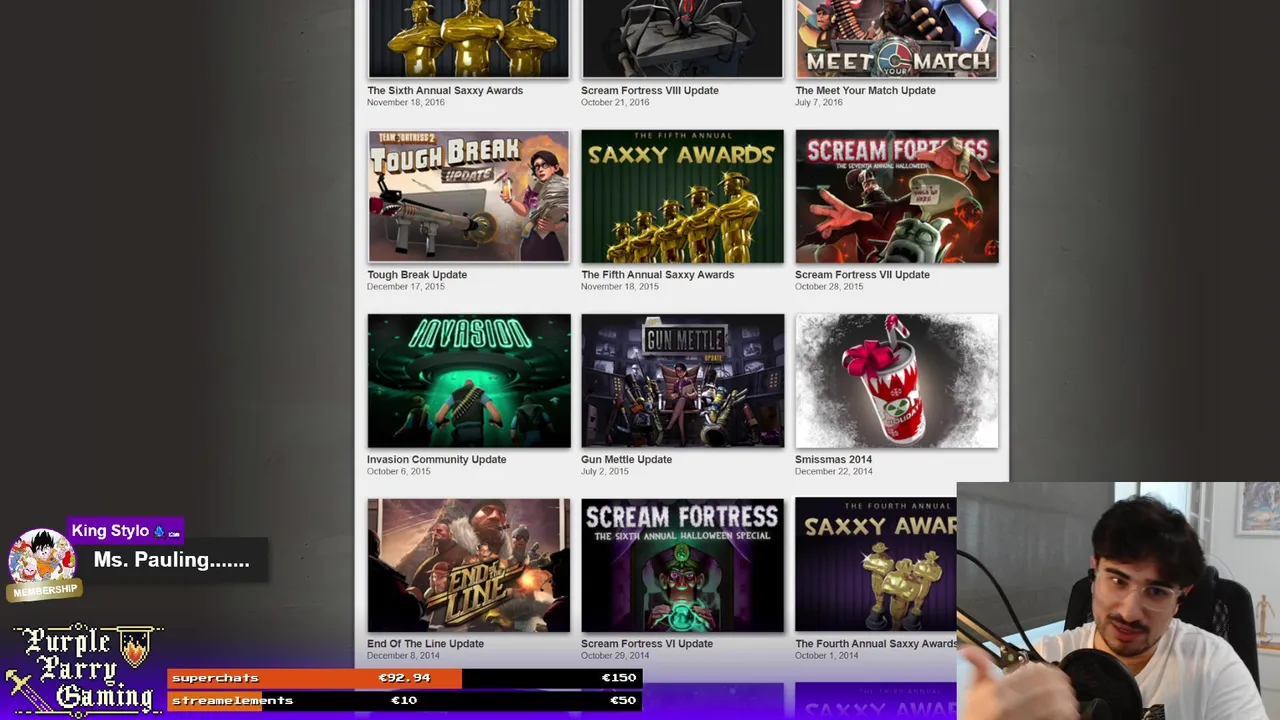Click the December 22, 2014 date
The height and width of the screenshot is (720, 1280).
pos(834,471)
